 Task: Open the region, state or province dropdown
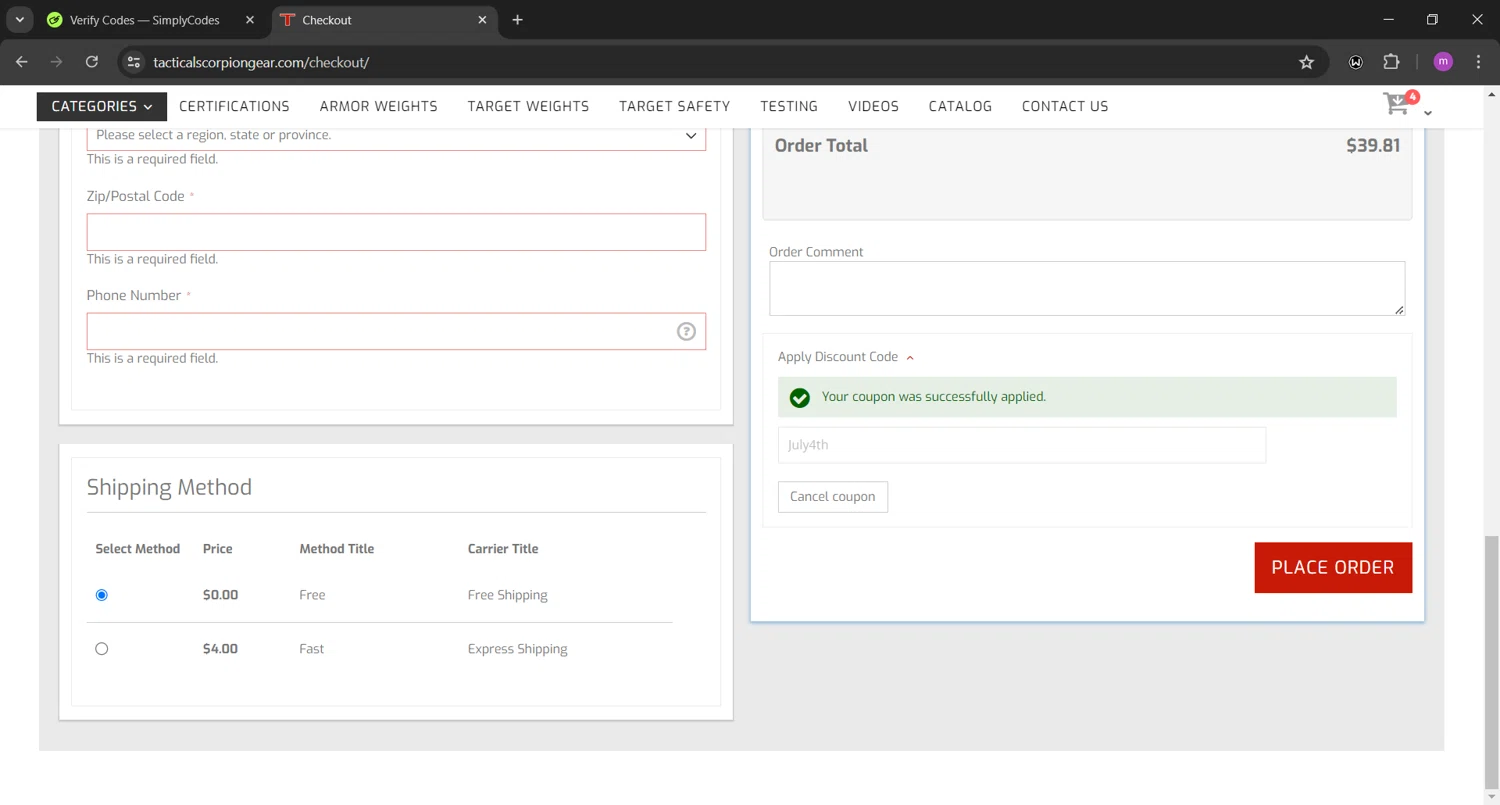(x=396, y=135)
